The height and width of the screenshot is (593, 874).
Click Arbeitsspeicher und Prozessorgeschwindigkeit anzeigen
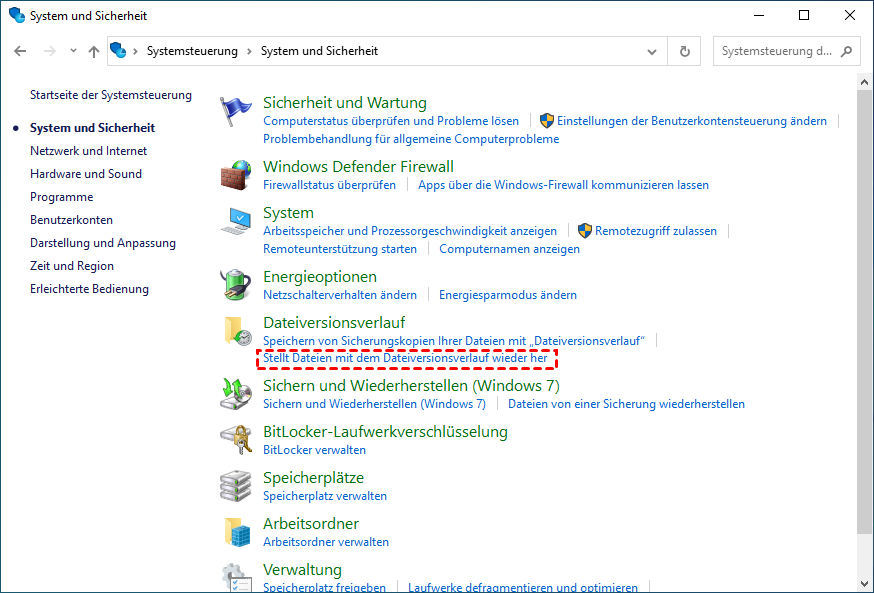tap(410, 231)
